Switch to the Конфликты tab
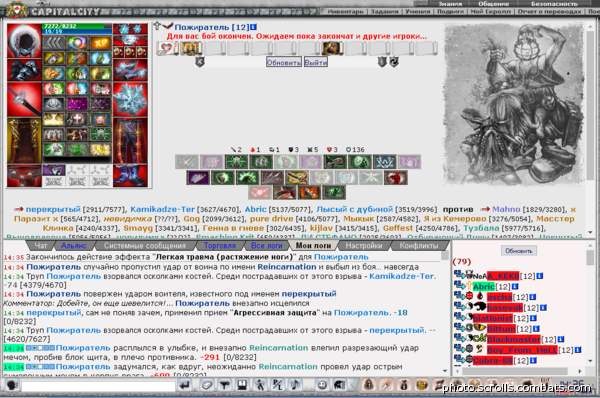600x398 pixels. click(419, 246)
